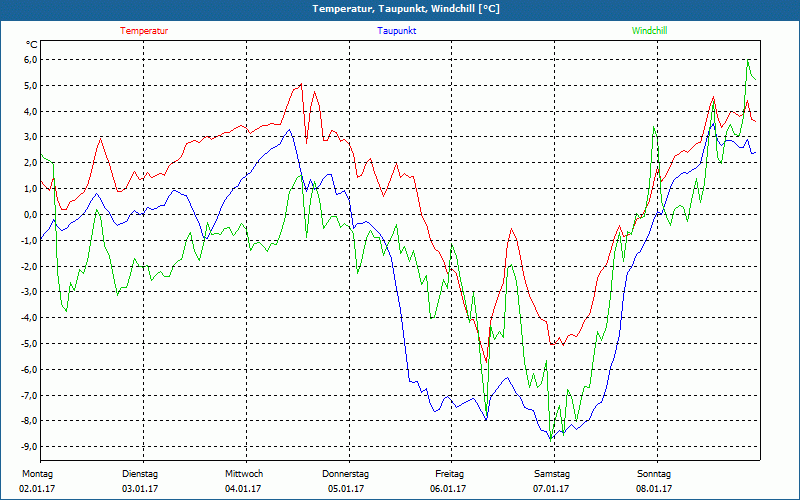Click the 6,0 y-axis value
800x500 pixels.
[31, 60]
